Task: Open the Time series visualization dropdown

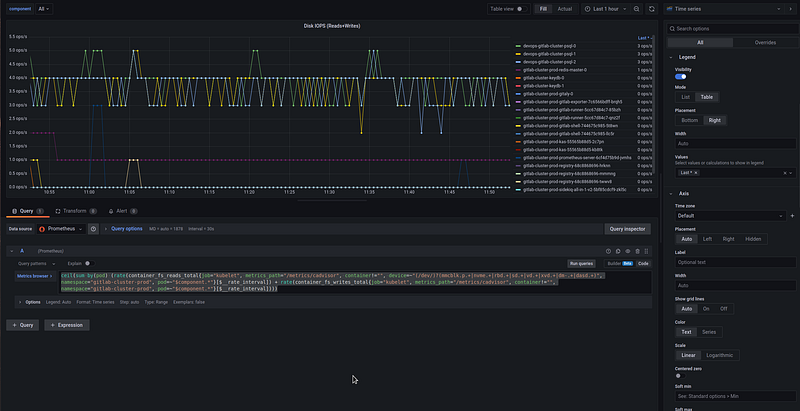Action: [x=723, y=9]
